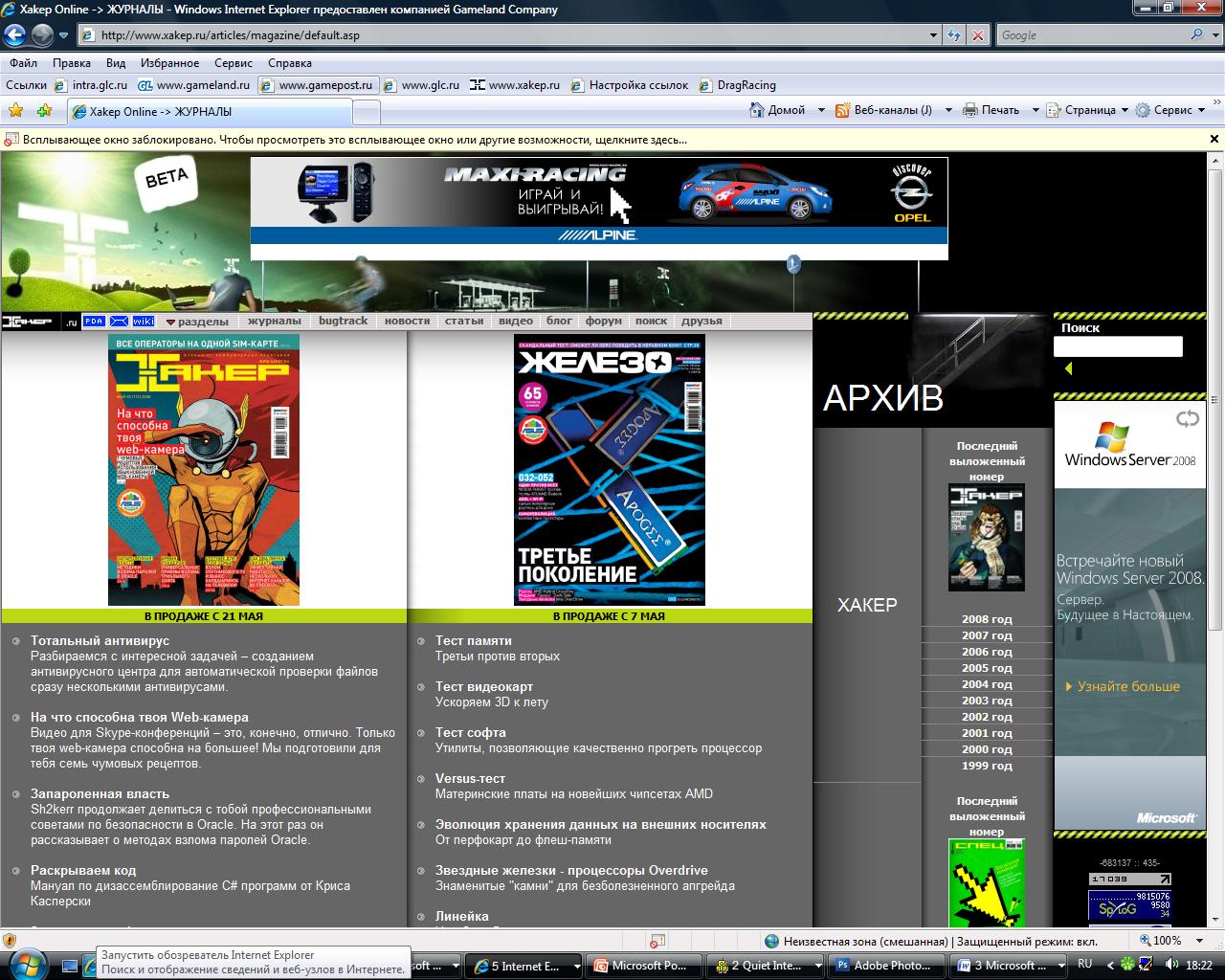
Task: Click the yellow arrow under the Поиск field
Action: 1067,368
